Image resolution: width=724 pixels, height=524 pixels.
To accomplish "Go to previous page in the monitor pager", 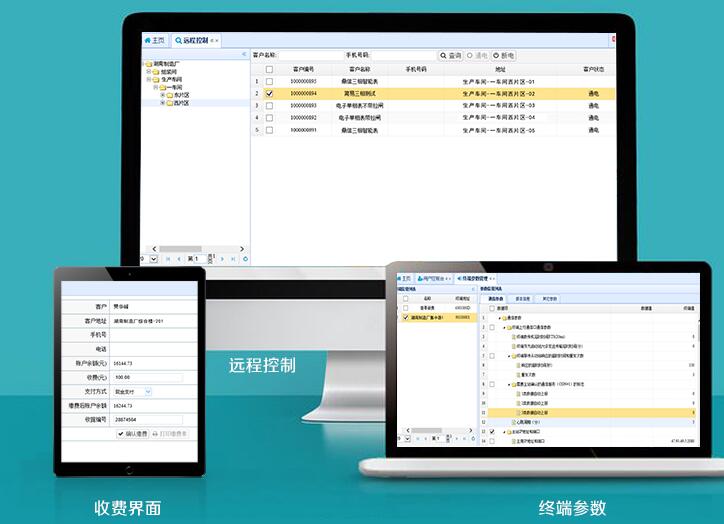I will click(x=179, y=259).
